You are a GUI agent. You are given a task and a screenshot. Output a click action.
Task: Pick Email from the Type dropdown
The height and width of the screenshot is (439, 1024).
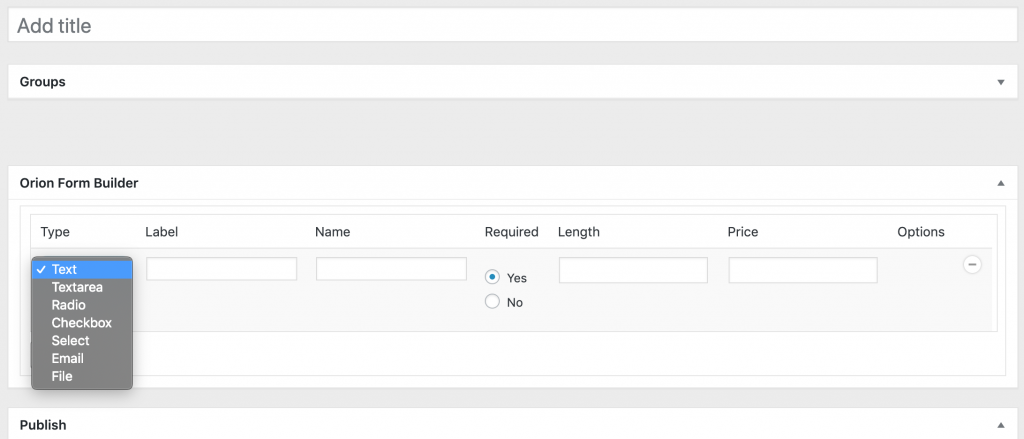67,359
